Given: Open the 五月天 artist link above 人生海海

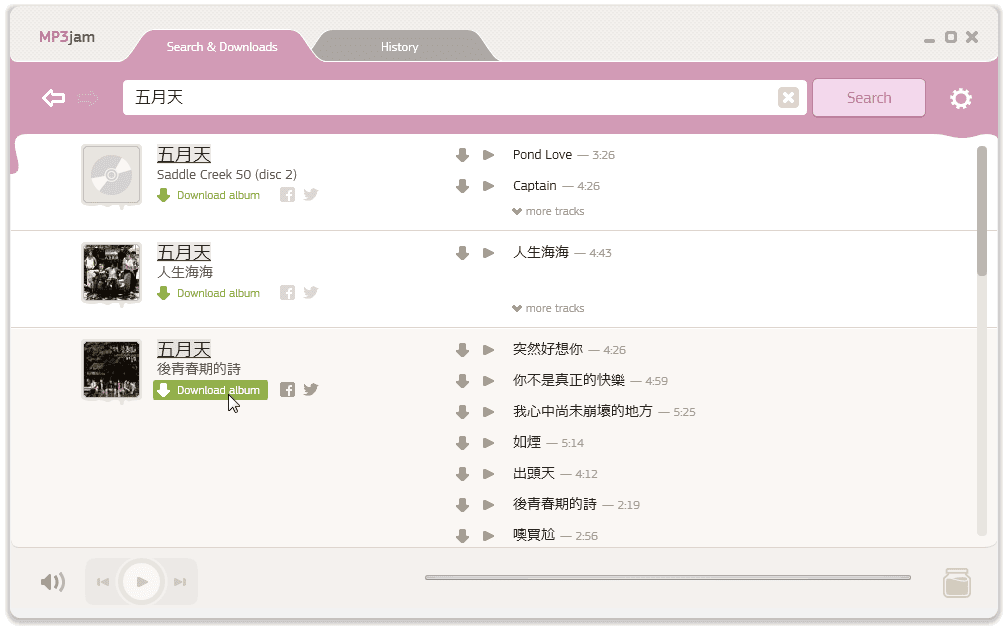Looking at the screenshot, I should click(184, 253).
